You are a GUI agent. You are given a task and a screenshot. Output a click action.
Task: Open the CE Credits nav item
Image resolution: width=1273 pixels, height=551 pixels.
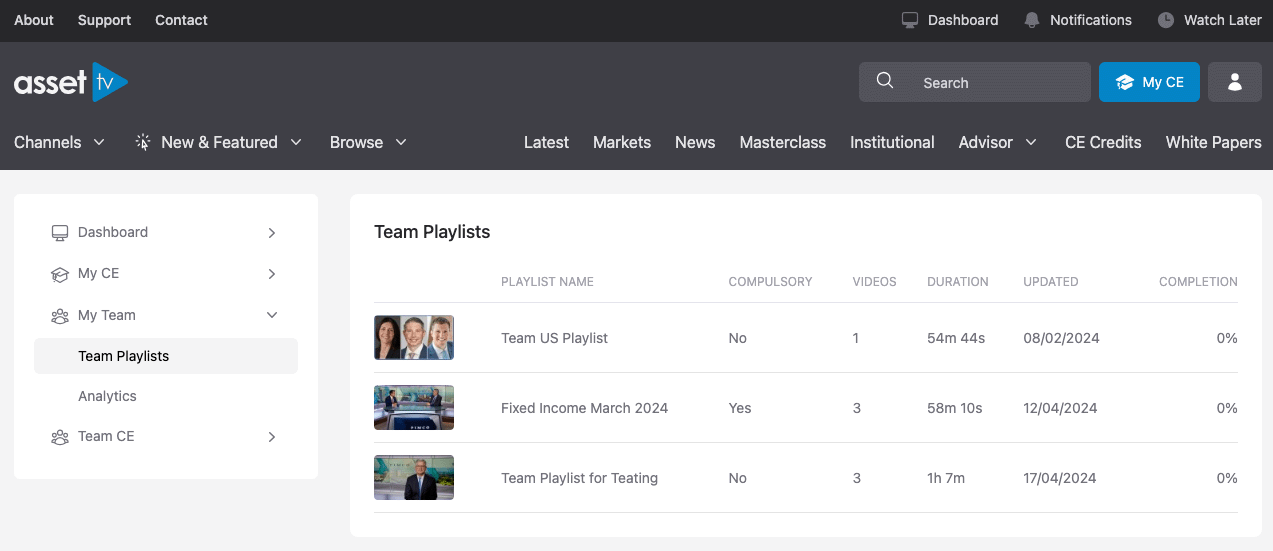[x=1103, y=142]
